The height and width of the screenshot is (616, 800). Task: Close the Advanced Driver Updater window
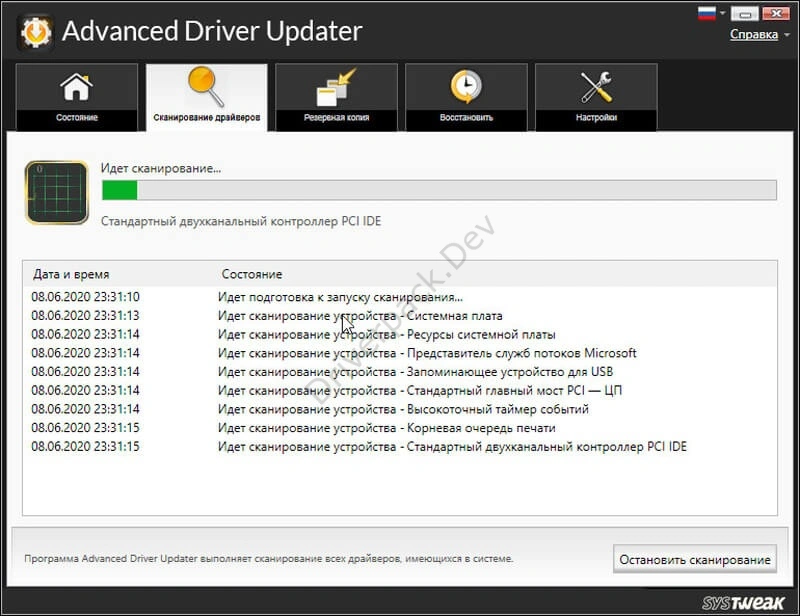tap(776, 14)
